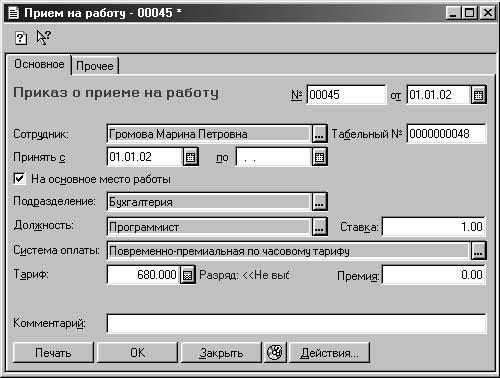This screenshot has height=378, width=500.
Task: Click the Принять с date input
Action: [145, 157]
